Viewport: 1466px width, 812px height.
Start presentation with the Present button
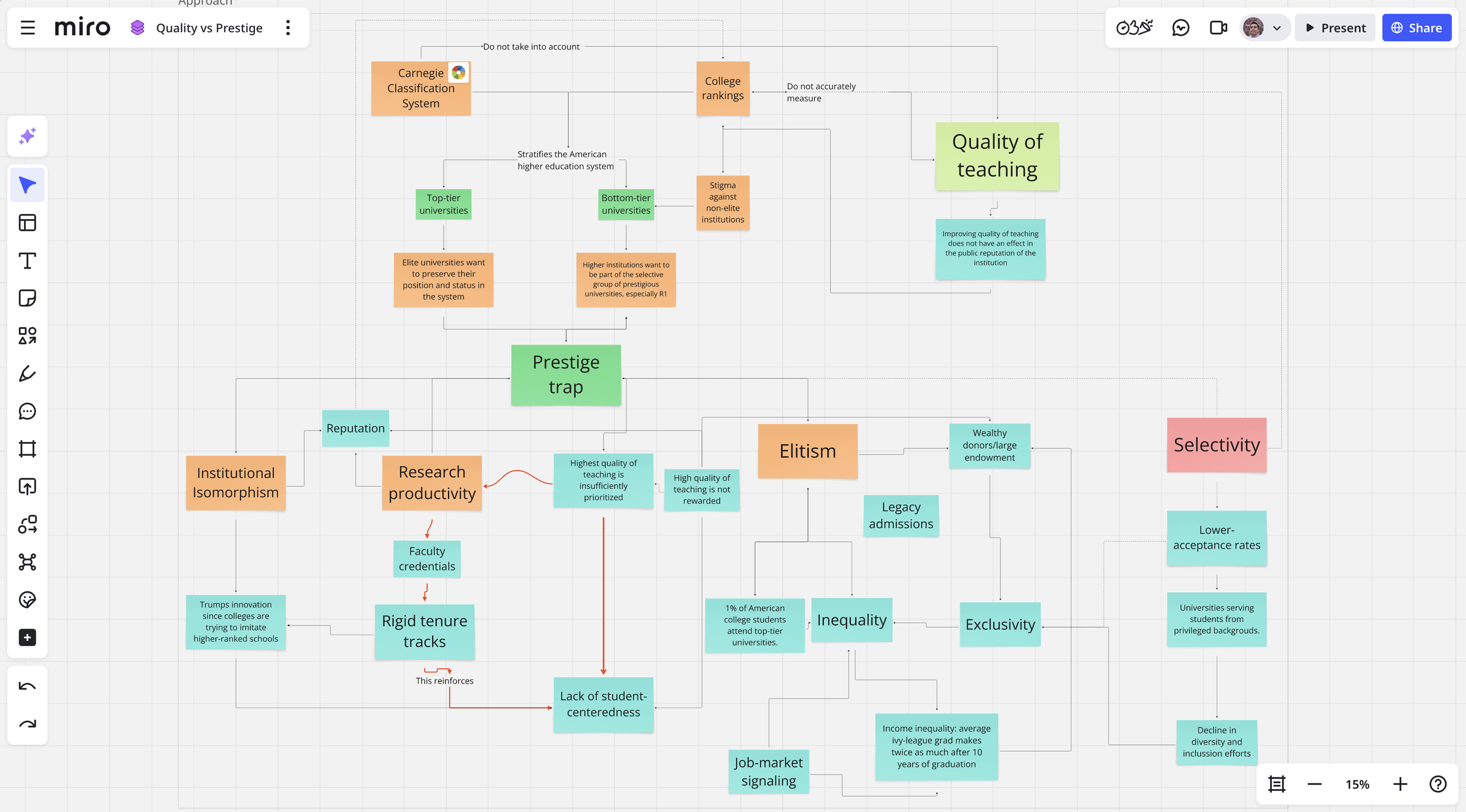point(1335,28)
